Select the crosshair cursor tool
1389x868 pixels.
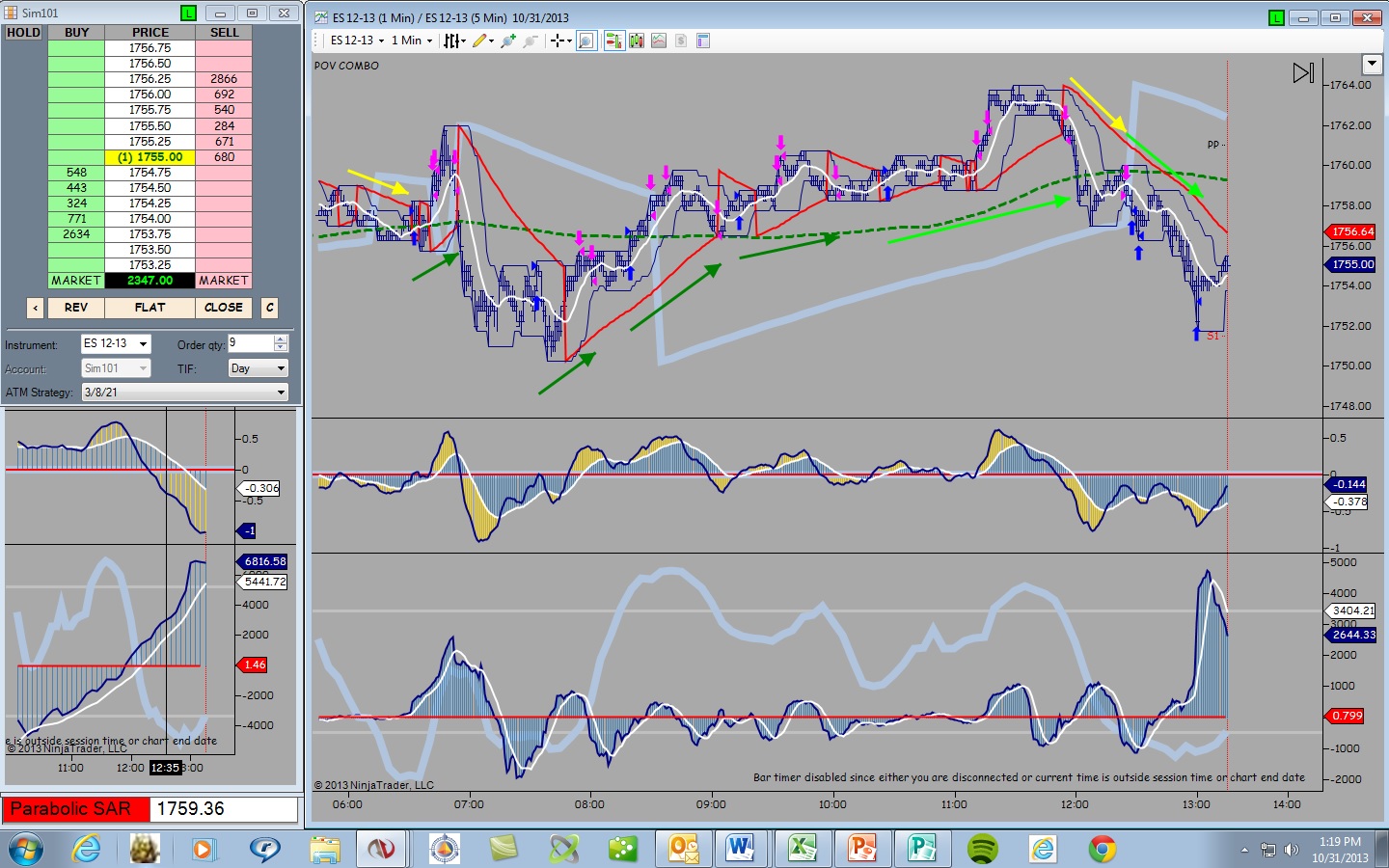(557, 41)
